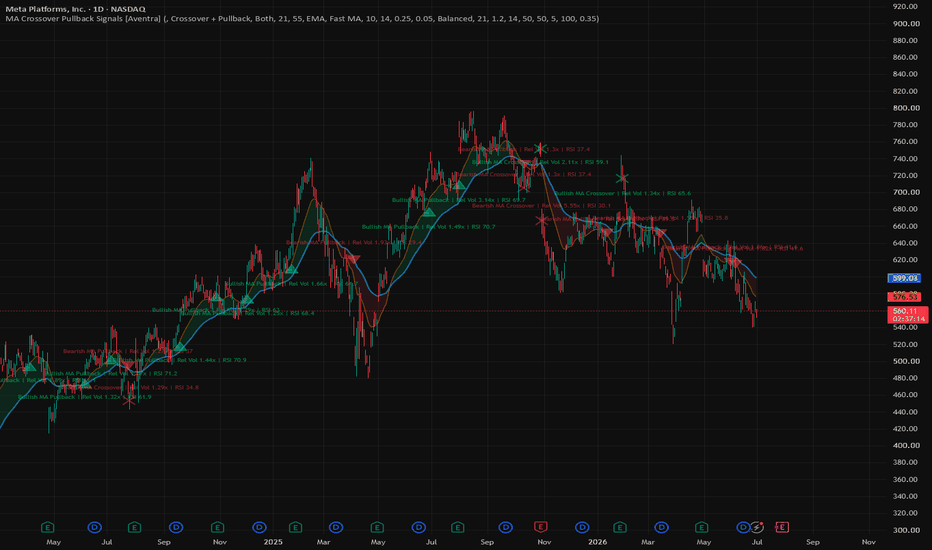Show the September 2024 dividend D marker
Image resolution: width=932 pixels, height=550 pixels.
click(176, 527)
